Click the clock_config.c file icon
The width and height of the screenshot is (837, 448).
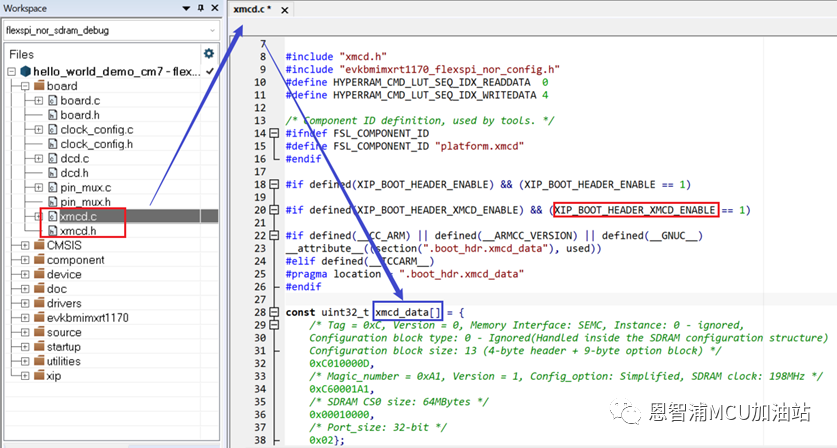pos(52,130)
